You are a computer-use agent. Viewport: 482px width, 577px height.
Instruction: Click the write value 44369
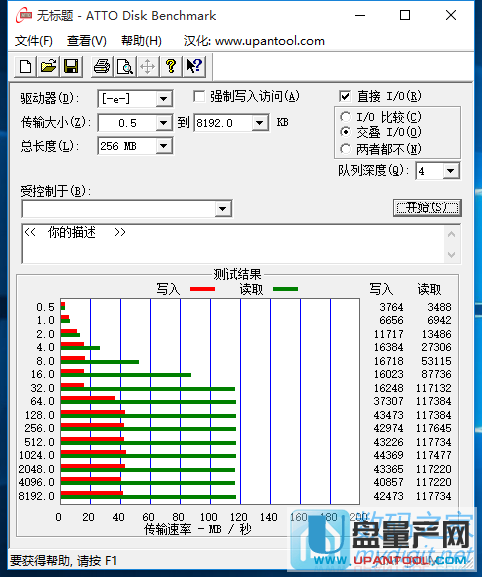389,455
